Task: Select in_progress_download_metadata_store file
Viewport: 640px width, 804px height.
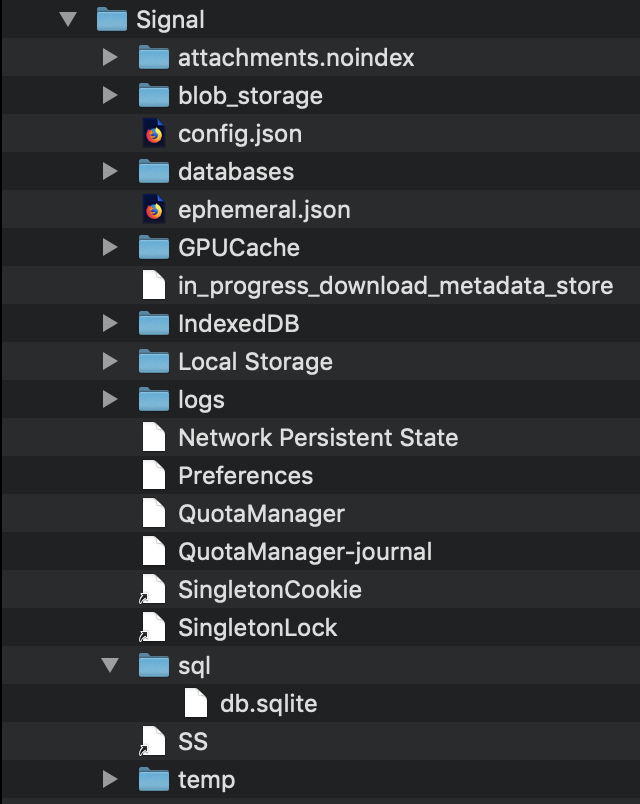Action: click(320, 285)
